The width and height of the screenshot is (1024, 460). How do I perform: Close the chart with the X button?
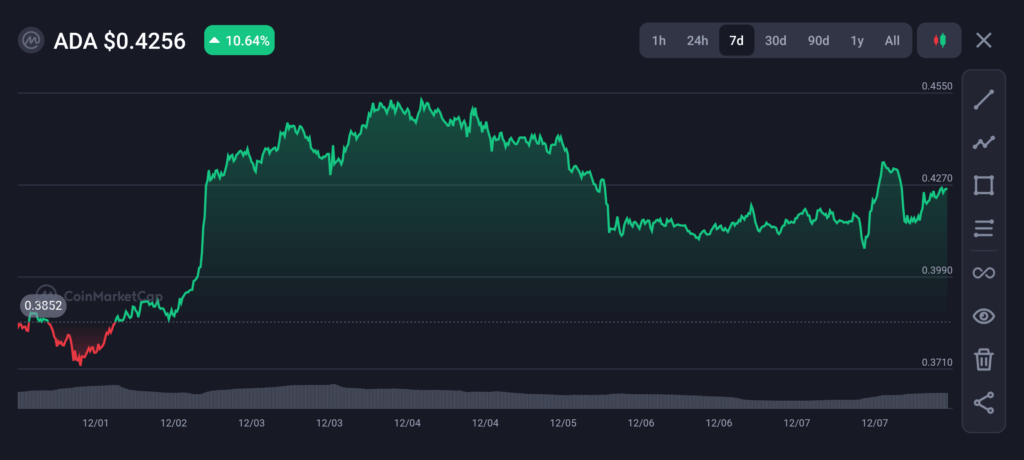984,41
